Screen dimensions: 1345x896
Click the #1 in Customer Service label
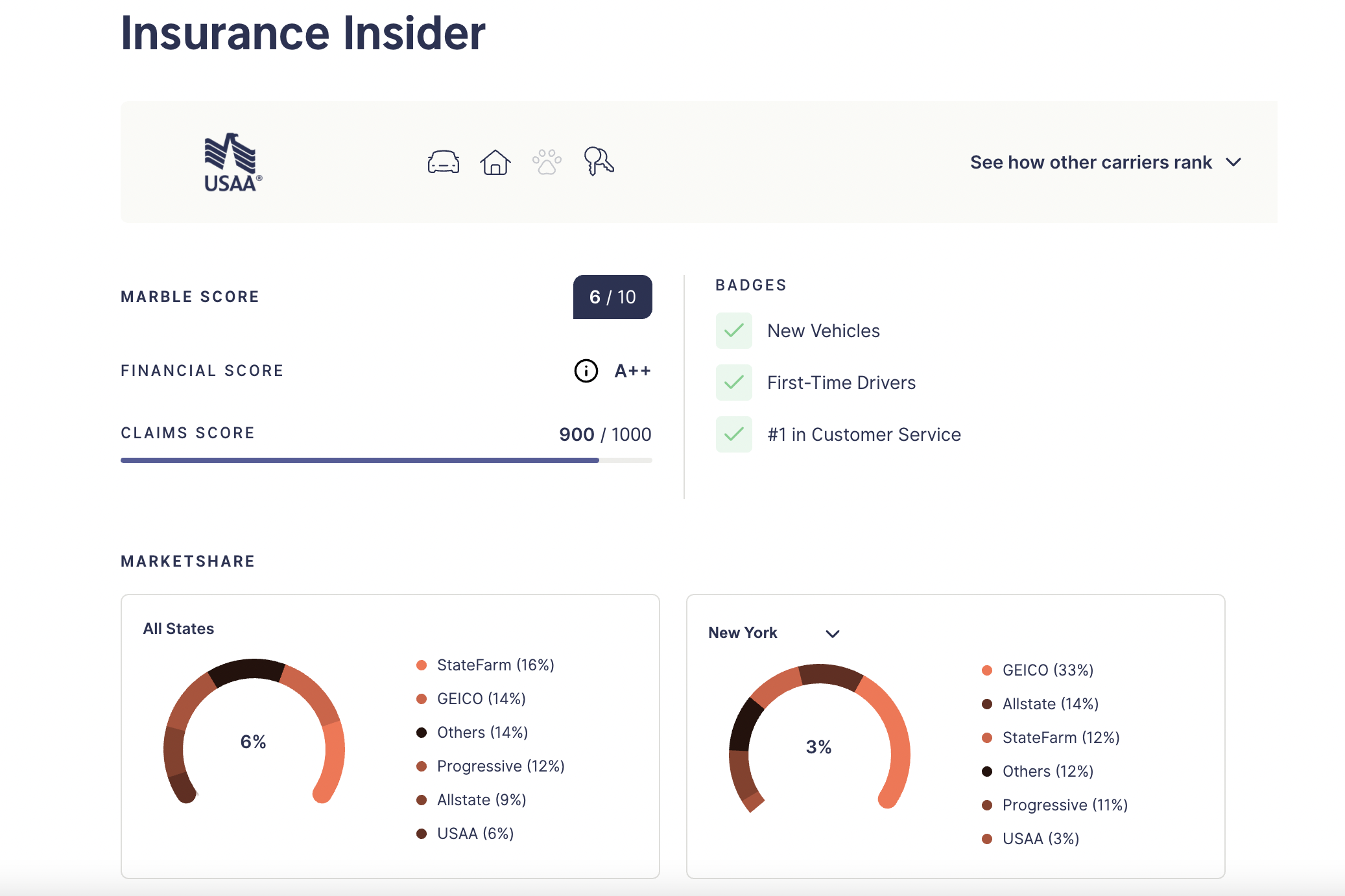[864, 434]
